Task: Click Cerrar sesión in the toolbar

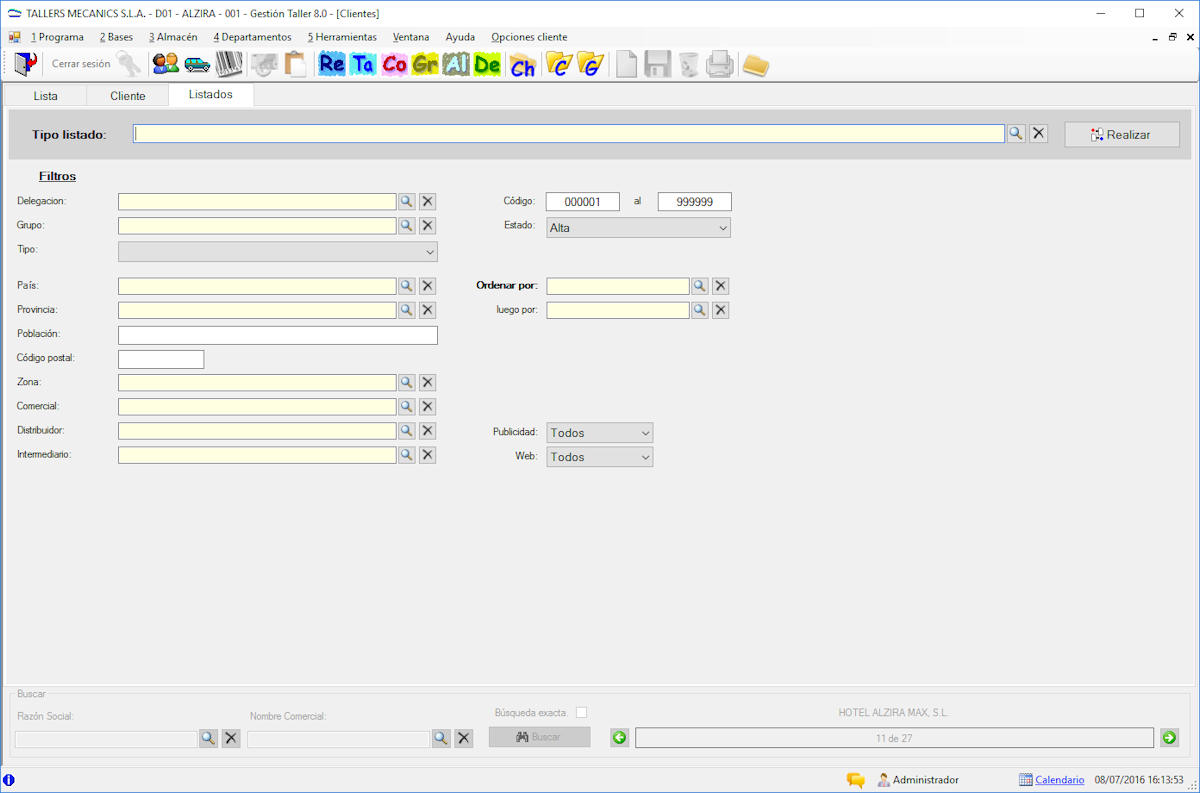Action: point(81,64)
